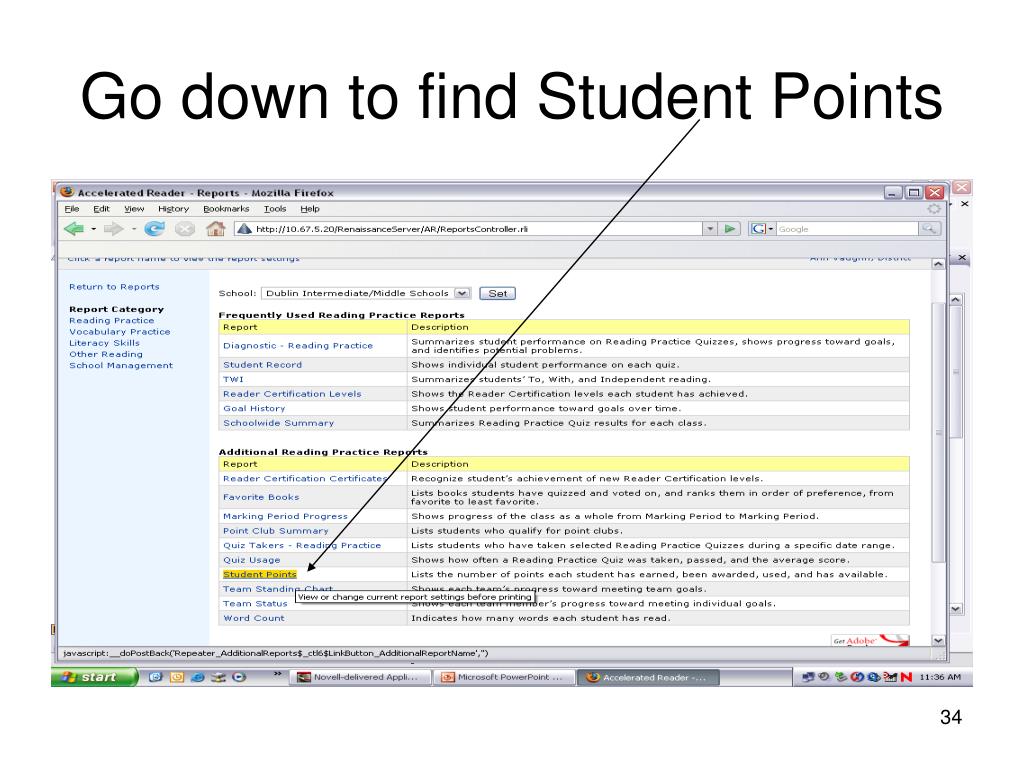The image size is (1024, 768).
Task: Open Reader Certification Levels report
Action: pyautogui.click(x=292, y=394)
